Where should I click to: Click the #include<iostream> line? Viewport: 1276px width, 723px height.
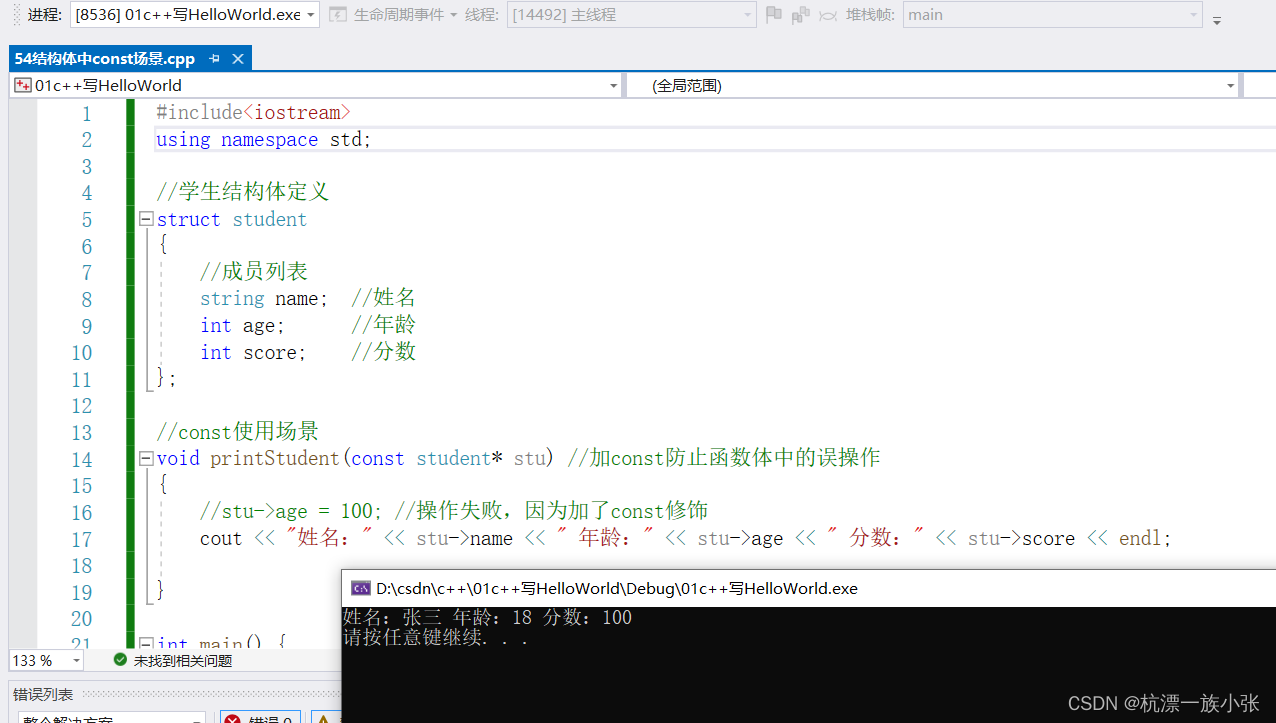pyautogui.click(x=254, y=113)
